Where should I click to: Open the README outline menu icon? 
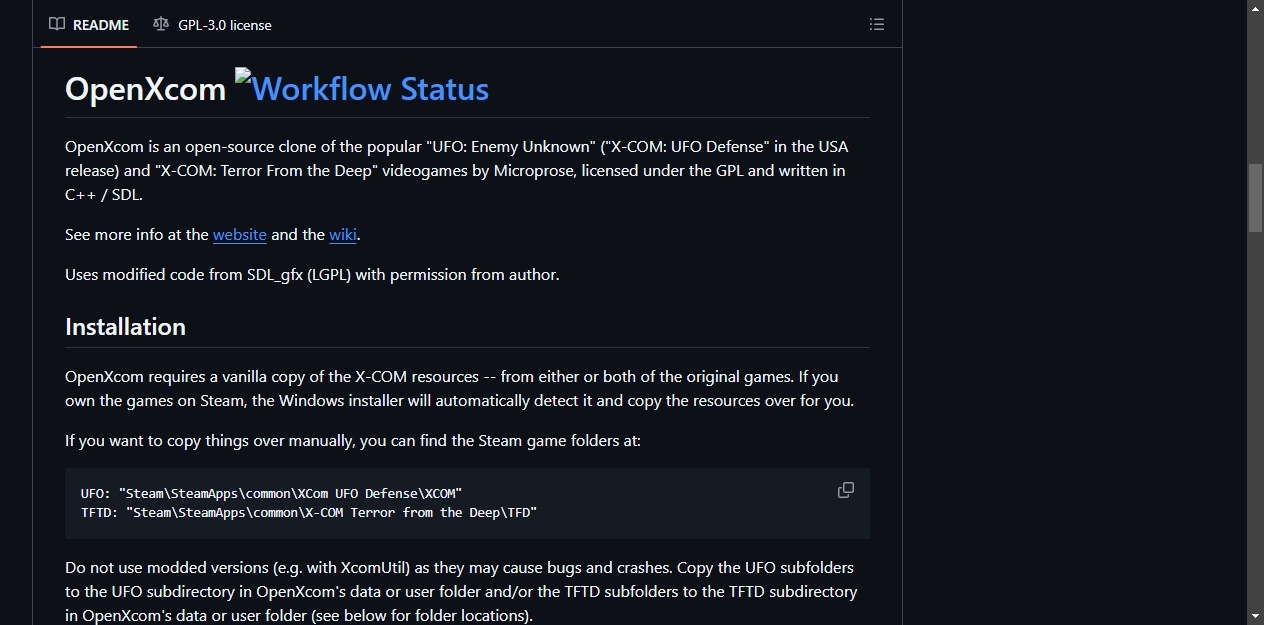click(877, 24)
